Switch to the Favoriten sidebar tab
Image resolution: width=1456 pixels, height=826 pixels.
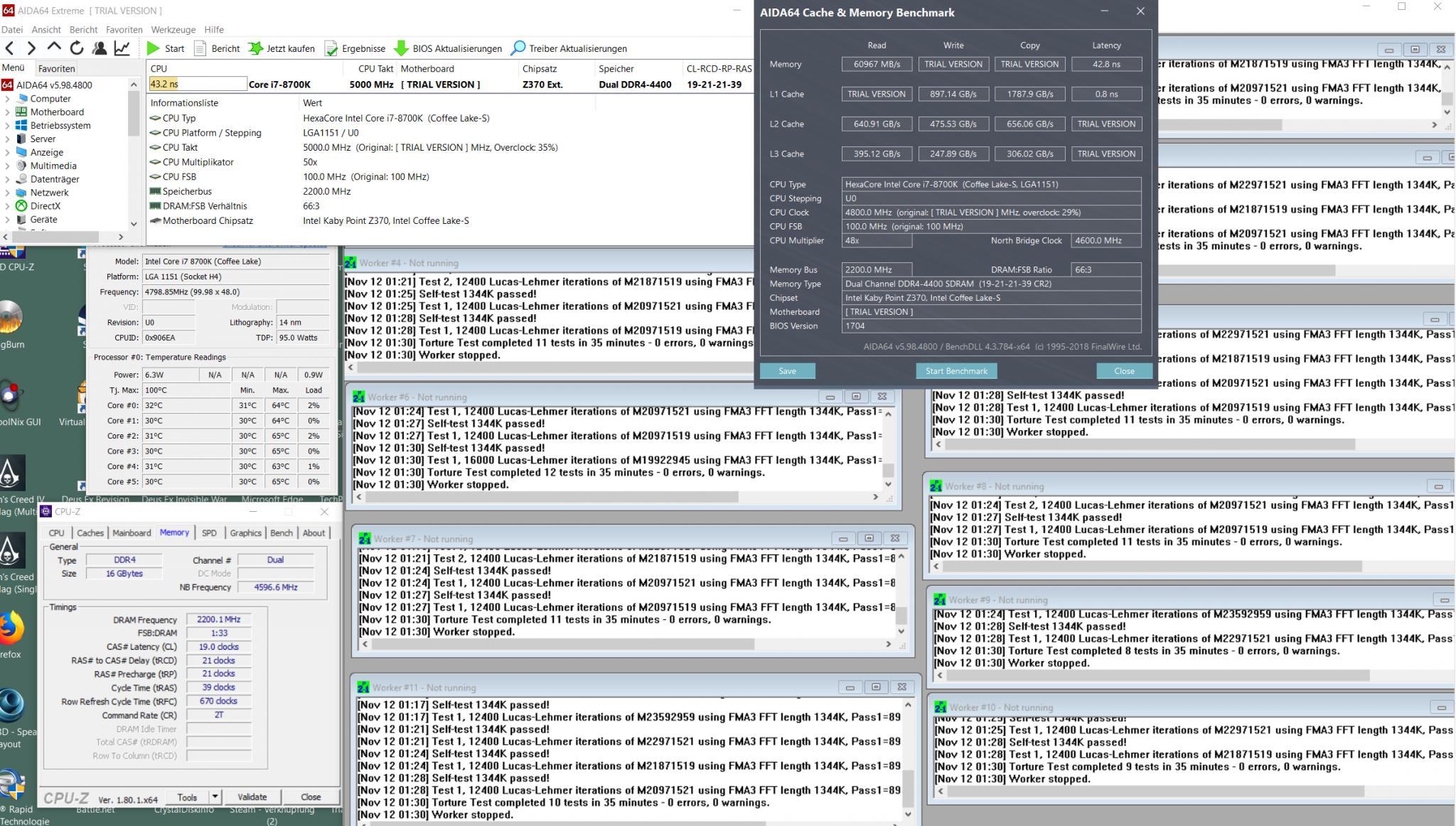pyautogui.click(x=56, y=69)
